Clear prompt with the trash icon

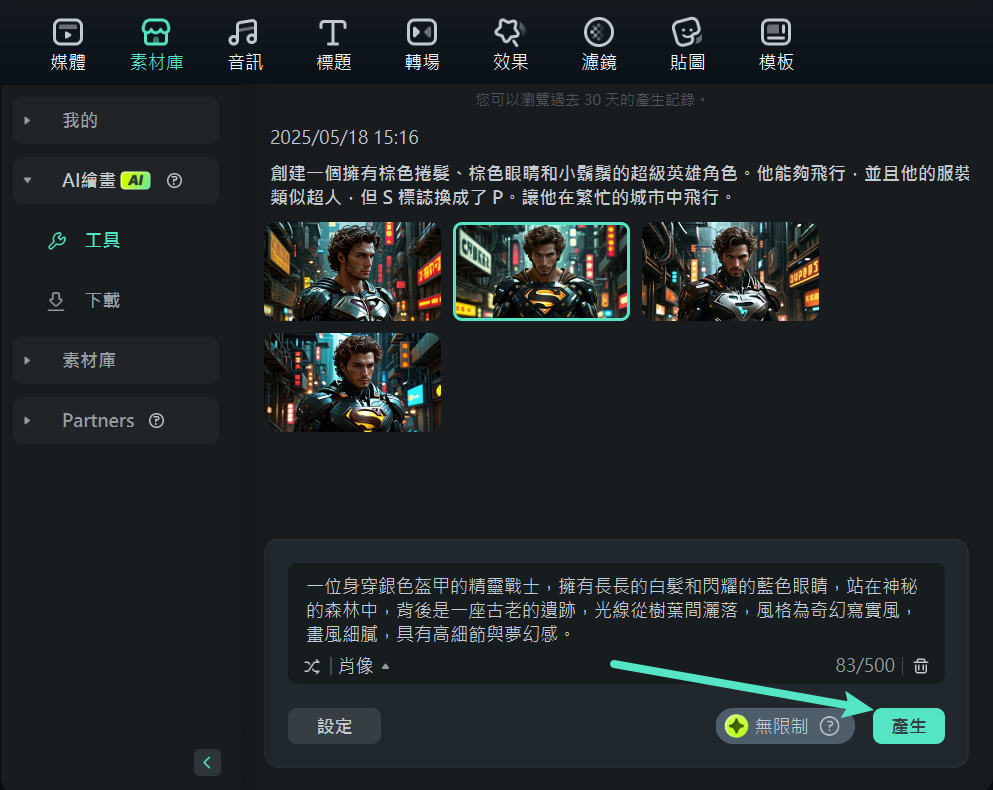tap(921, 666)
